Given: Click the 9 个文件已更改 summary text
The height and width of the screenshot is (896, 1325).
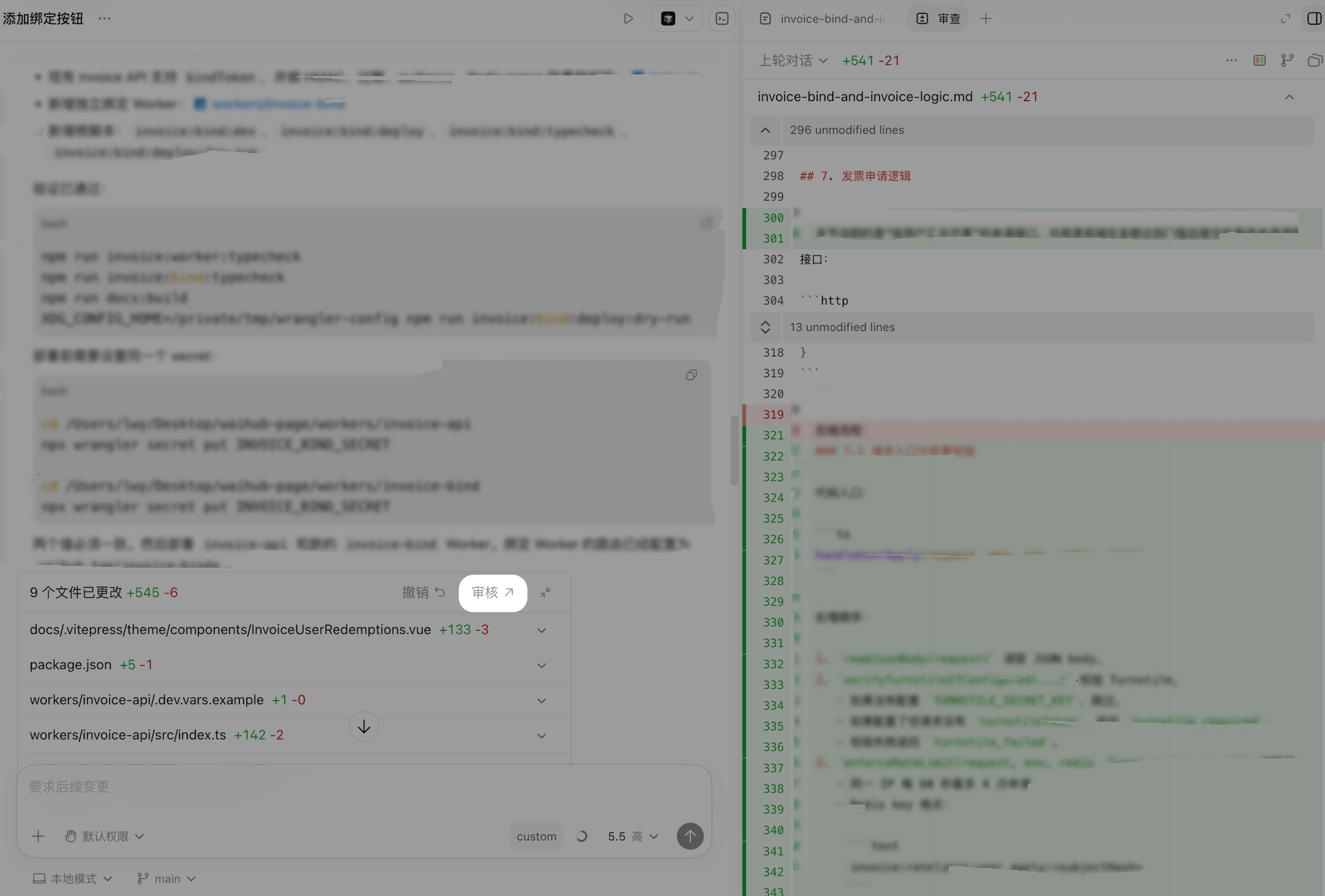Looking at the screenshot, I should click(76, 593).
